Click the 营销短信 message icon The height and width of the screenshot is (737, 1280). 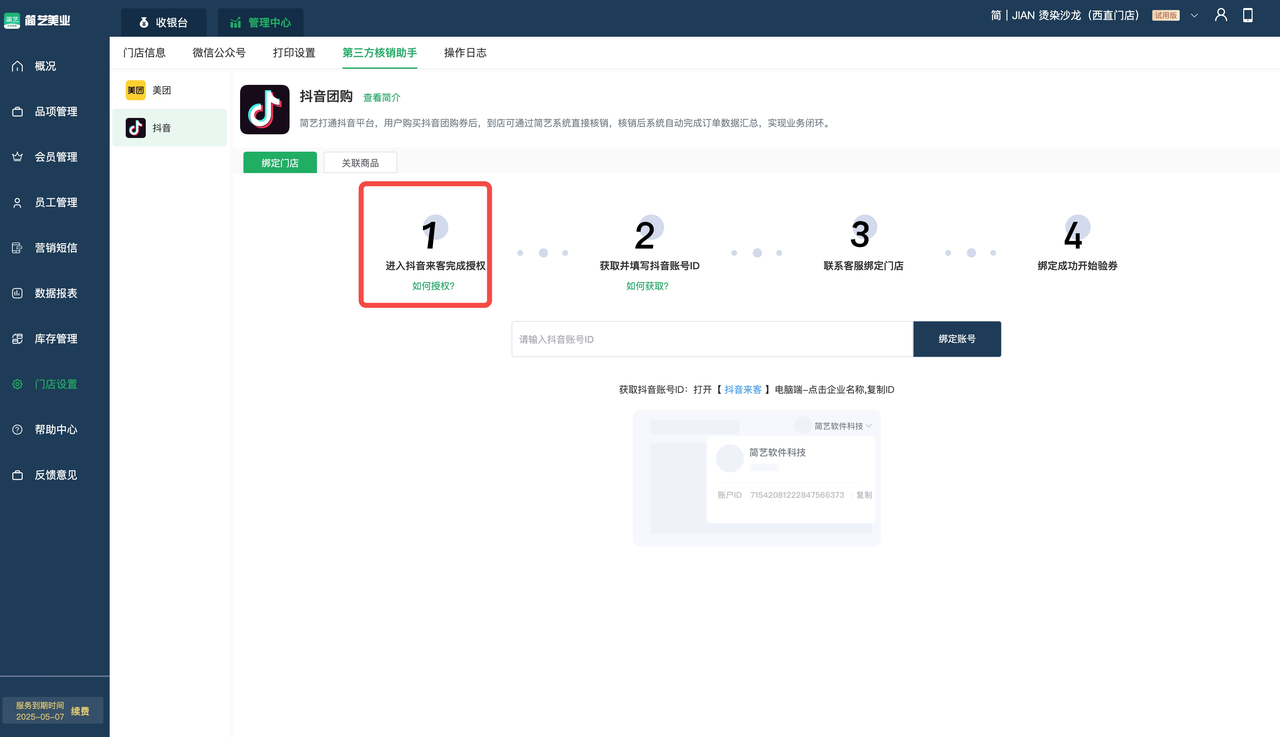(17, 248)
